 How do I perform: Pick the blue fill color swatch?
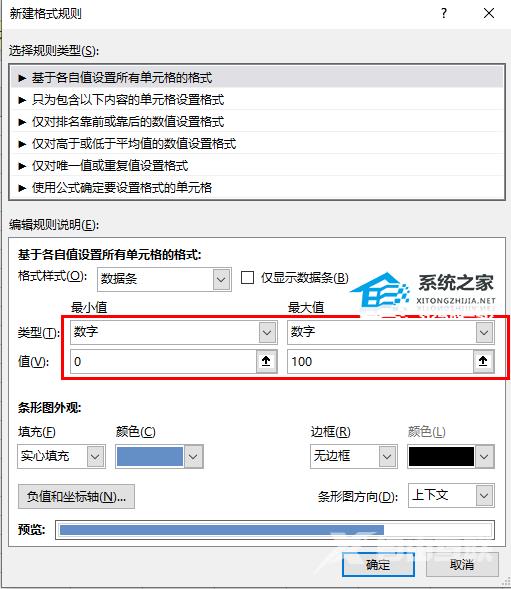[150, 456]
